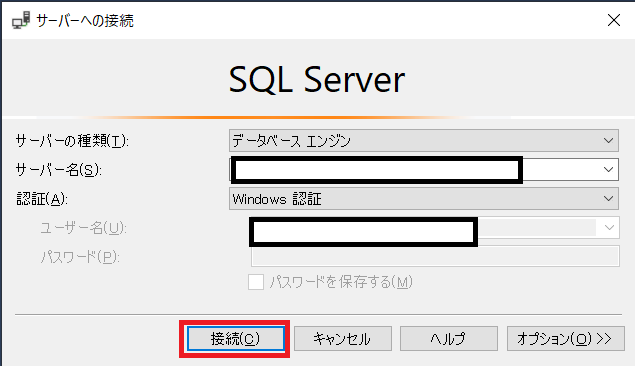Click the ユーザー名(U) label
Image resolution: width=635 pixels, height=366 pixels.
click(83, 228)
